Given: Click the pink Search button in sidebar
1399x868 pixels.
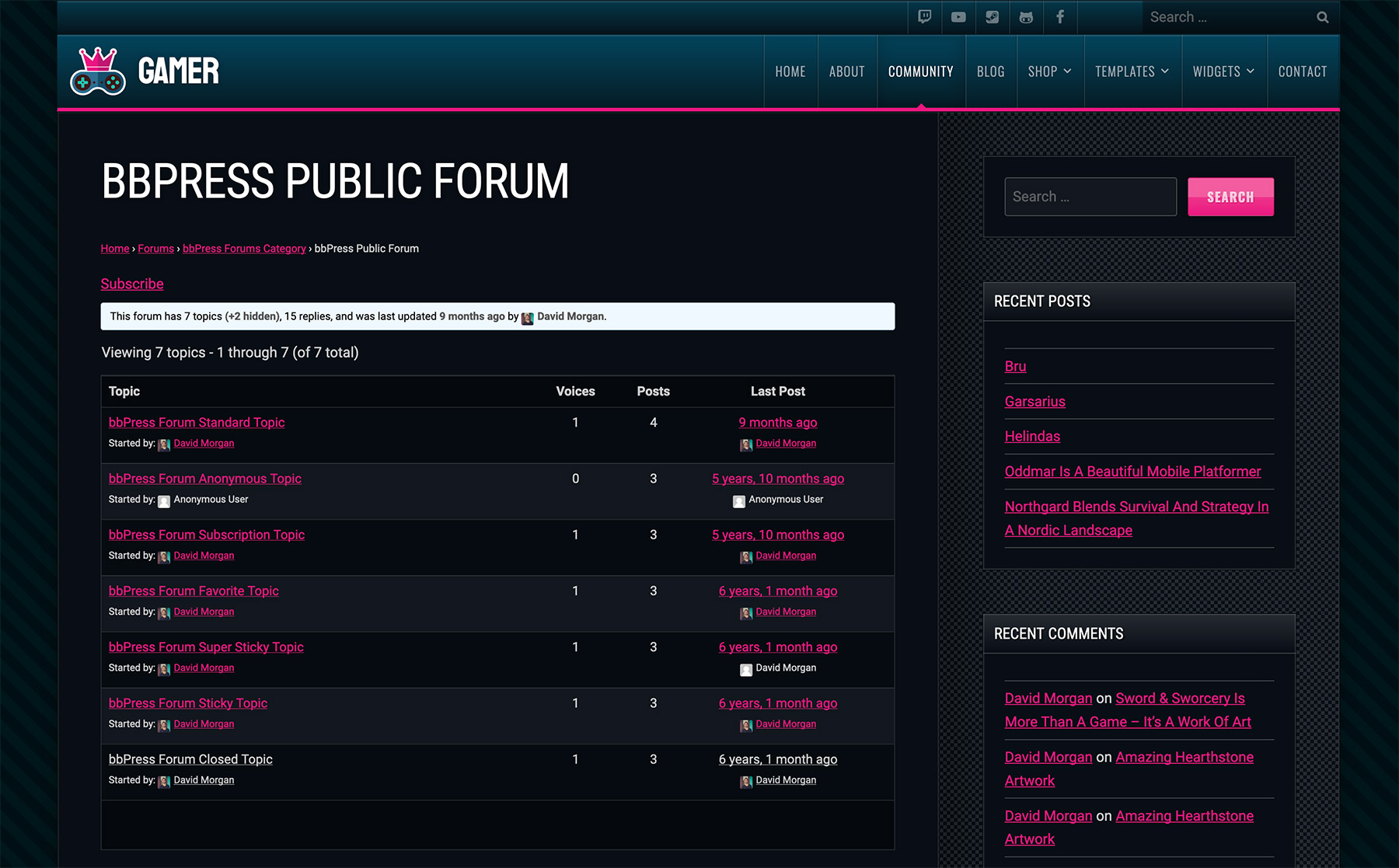Looking at the screenshot, I should [1230, 197].
